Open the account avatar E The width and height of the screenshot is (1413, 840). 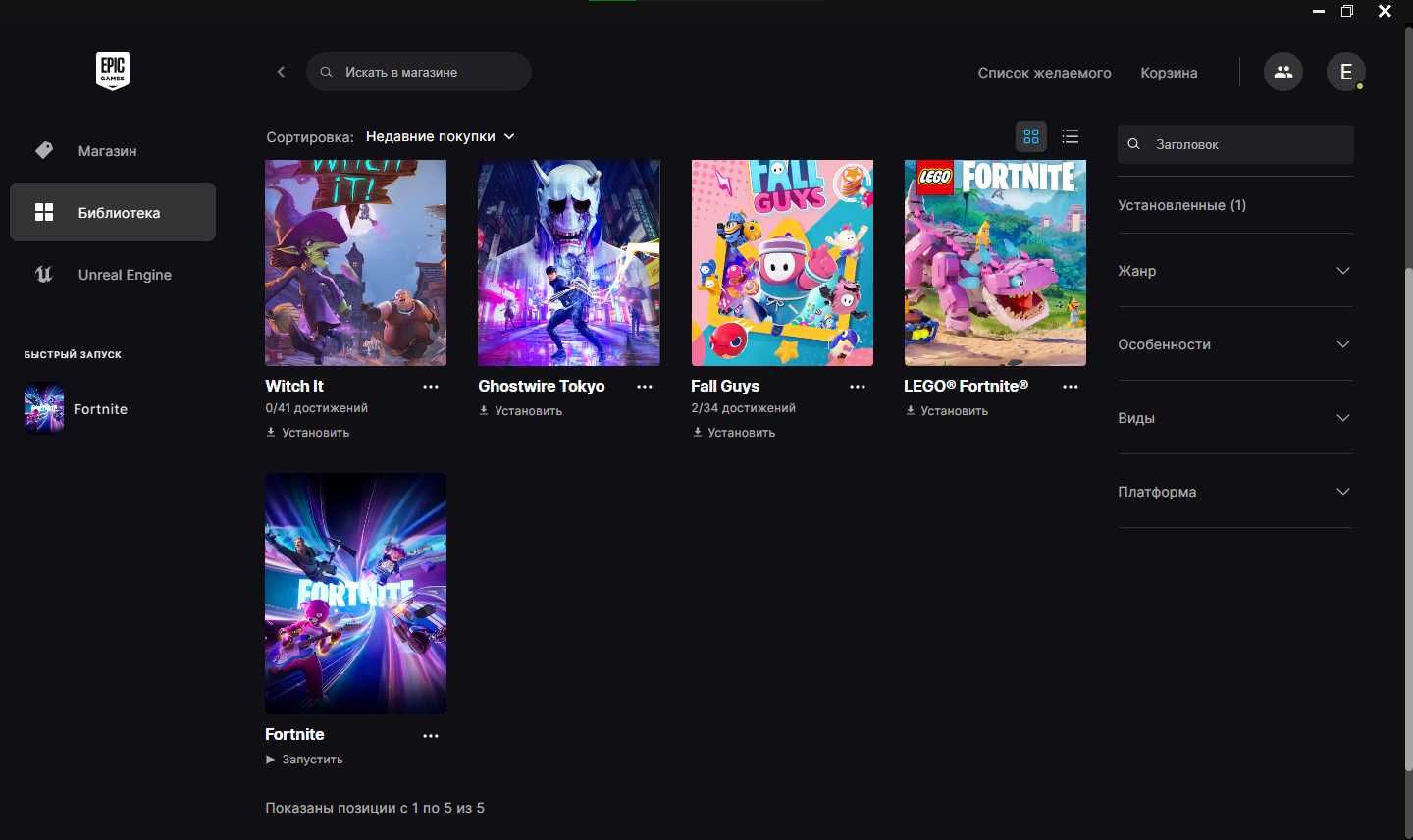[1346, 72]
